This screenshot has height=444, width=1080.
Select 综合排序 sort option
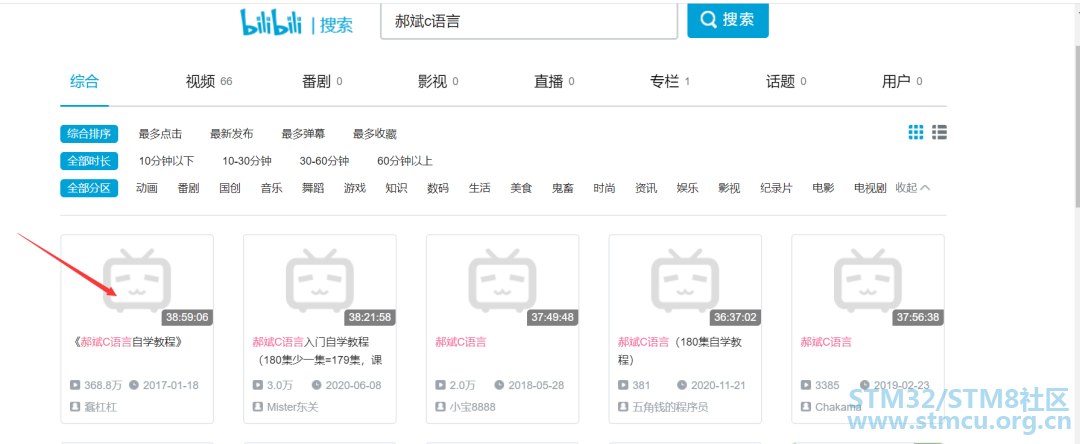pos(89,134)
